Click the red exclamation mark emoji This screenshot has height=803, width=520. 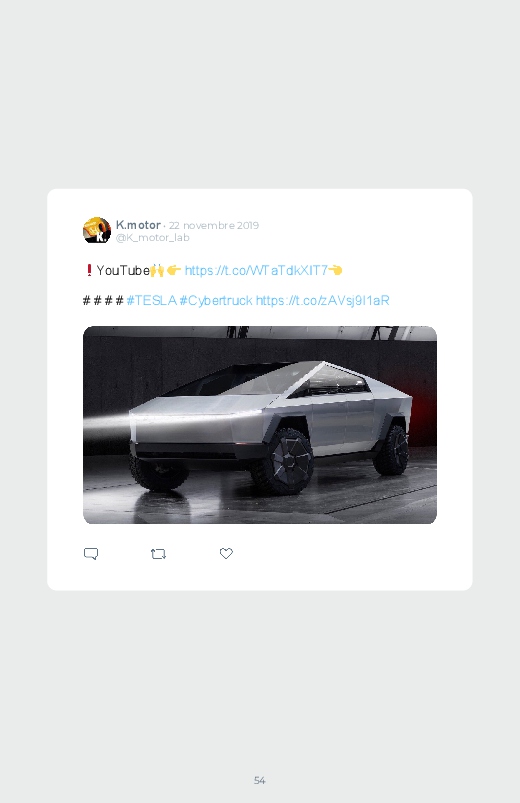pyautogui.click(x=89, y=270)
